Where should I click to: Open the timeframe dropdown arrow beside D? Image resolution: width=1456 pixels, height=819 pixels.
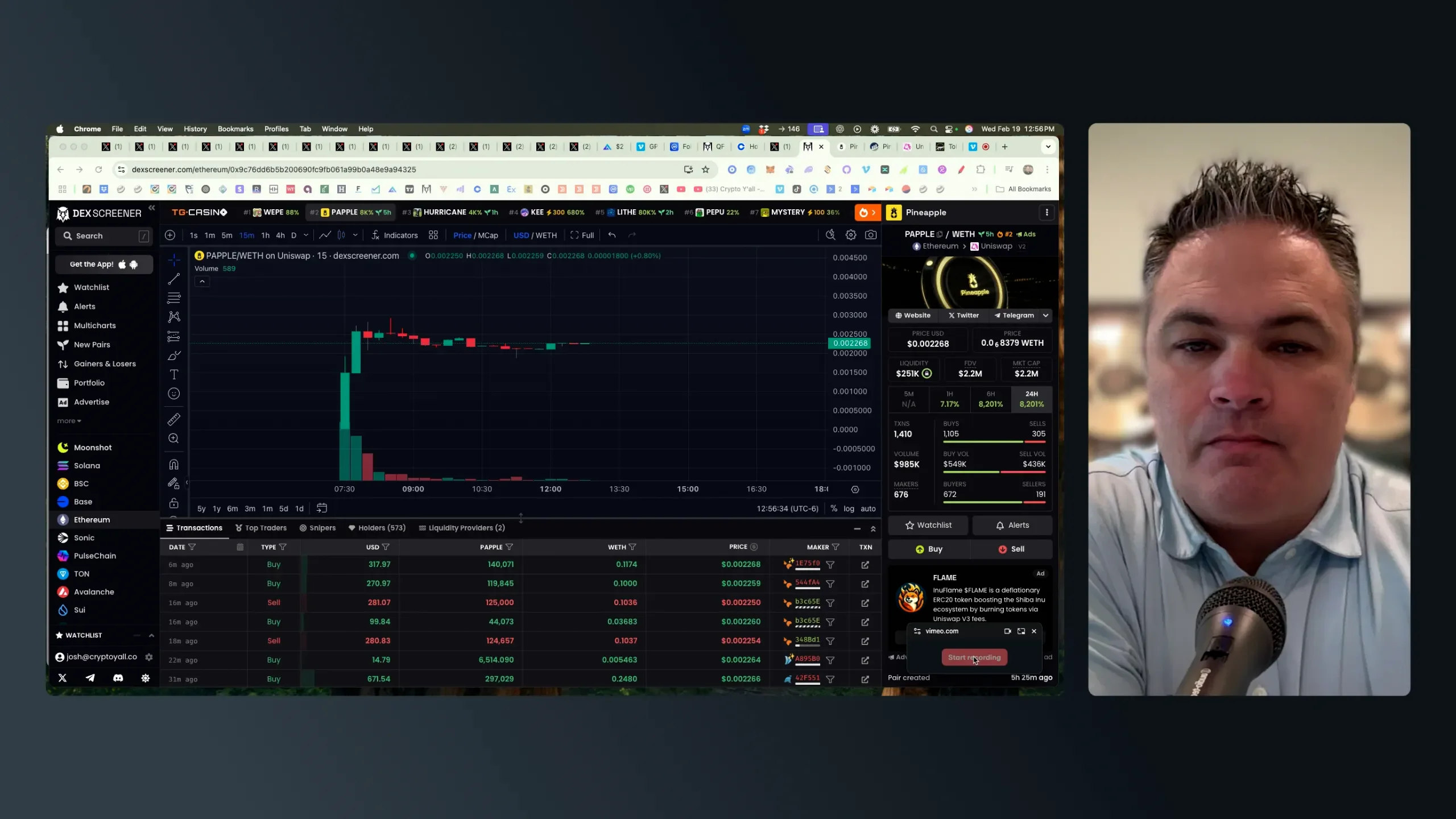pyautogui.click(x=306, y=235)
